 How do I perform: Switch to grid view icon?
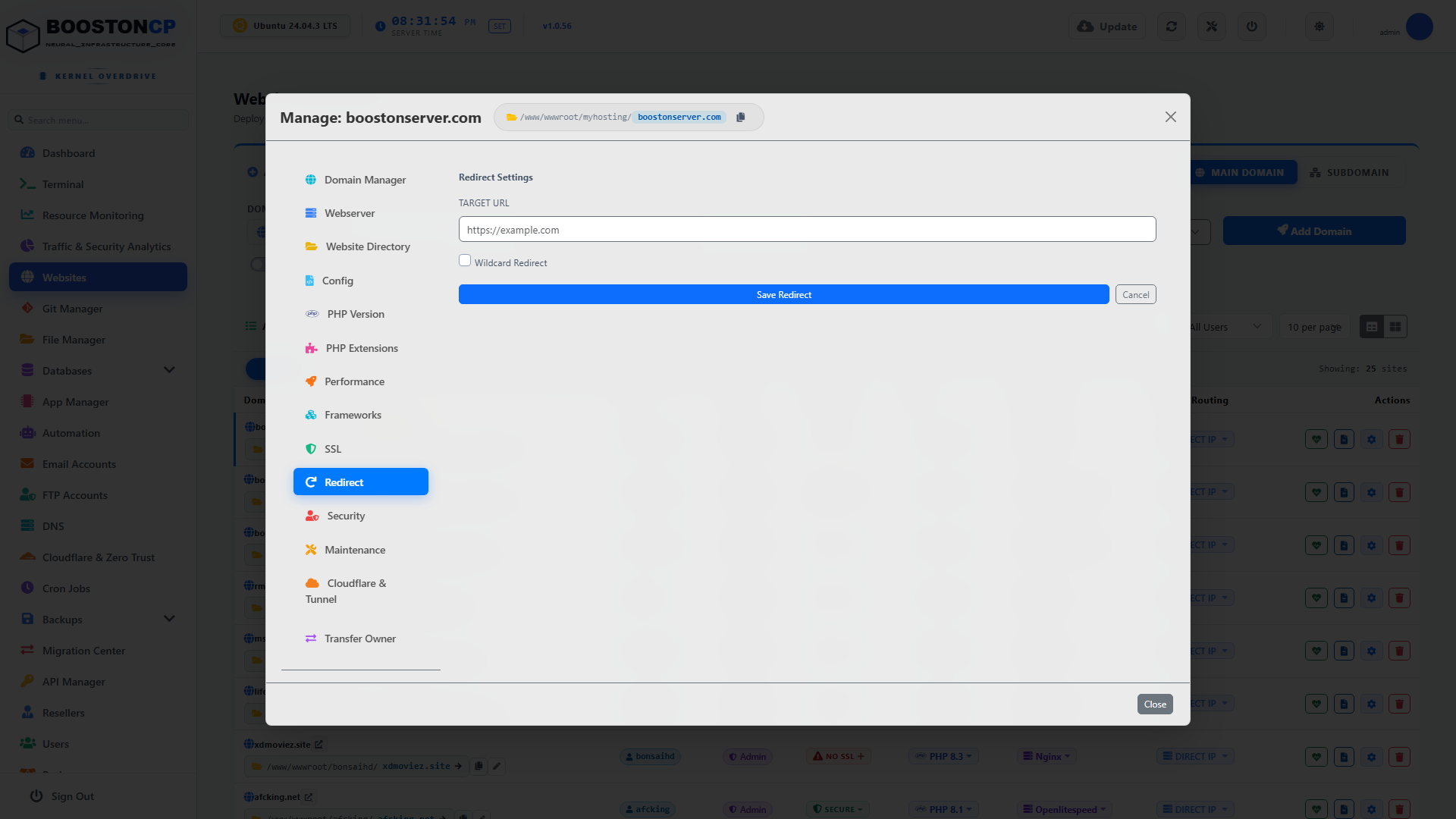tap(1395, 327)
